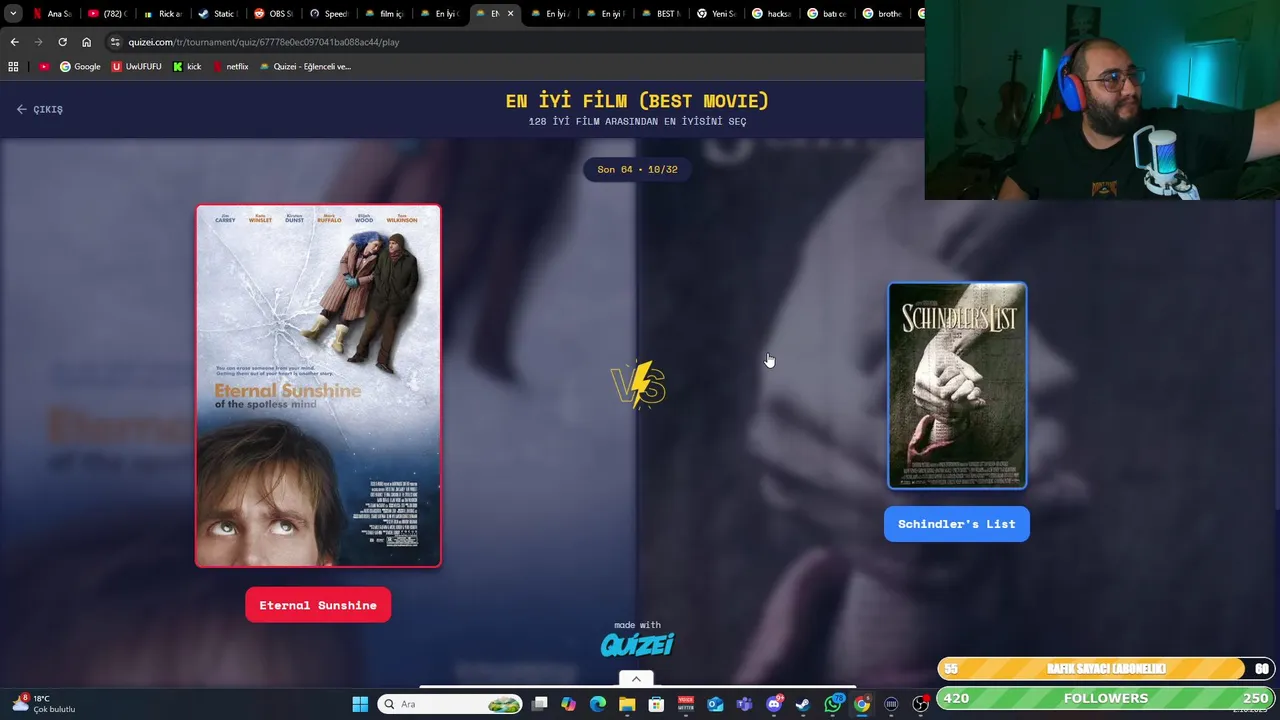Open File Explorer from the taskbar
Screen dimensions: 1280x720
click(627, 704)
